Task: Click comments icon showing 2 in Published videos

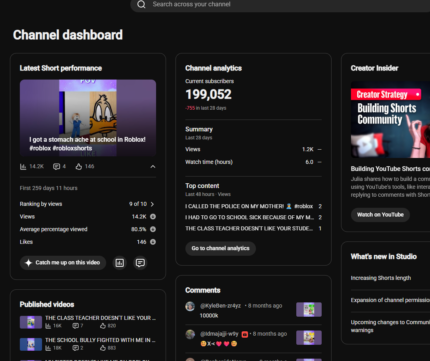Action: coord(75,348)
